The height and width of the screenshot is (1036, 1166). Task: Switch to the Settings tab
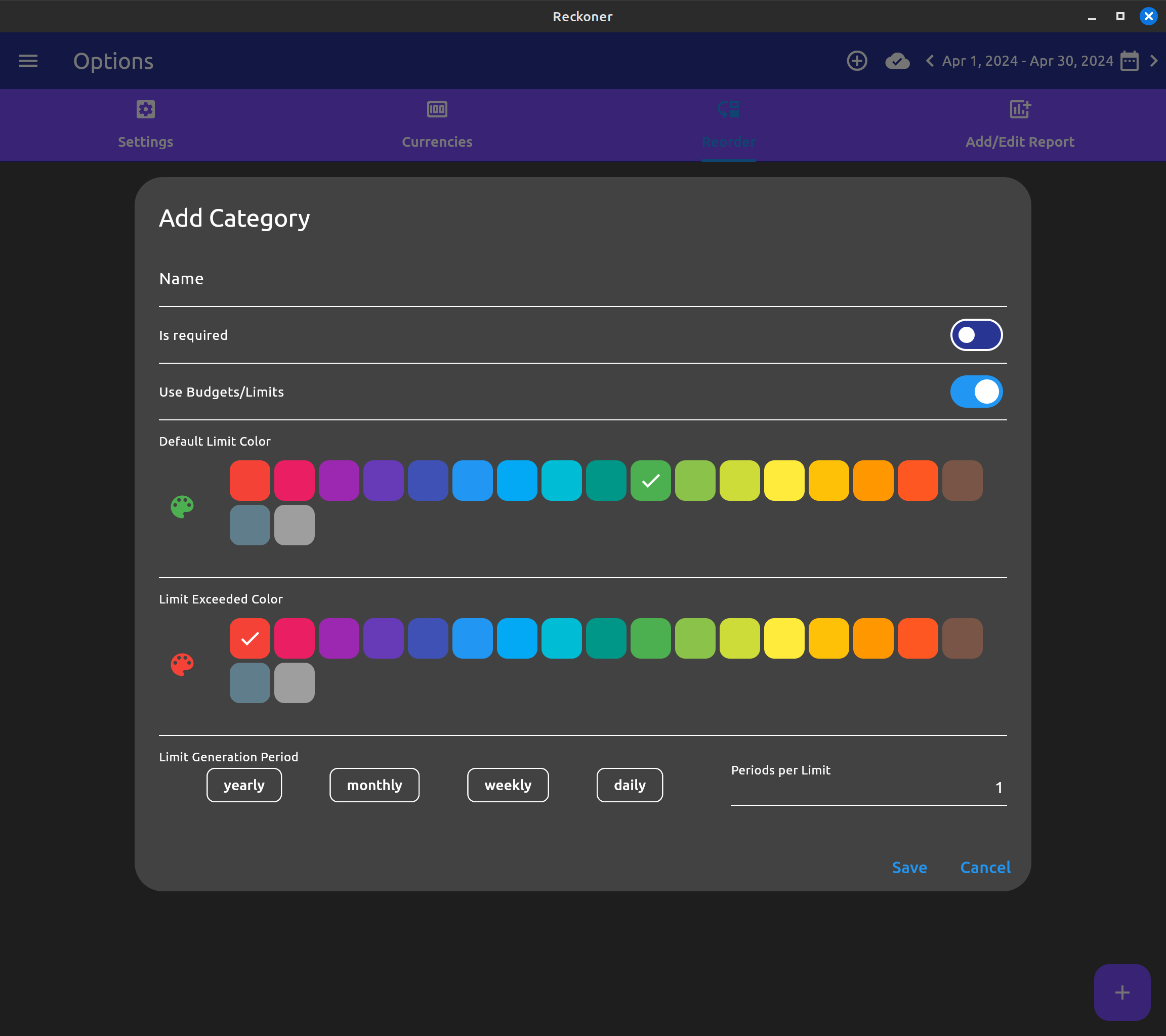pos(145,125)
